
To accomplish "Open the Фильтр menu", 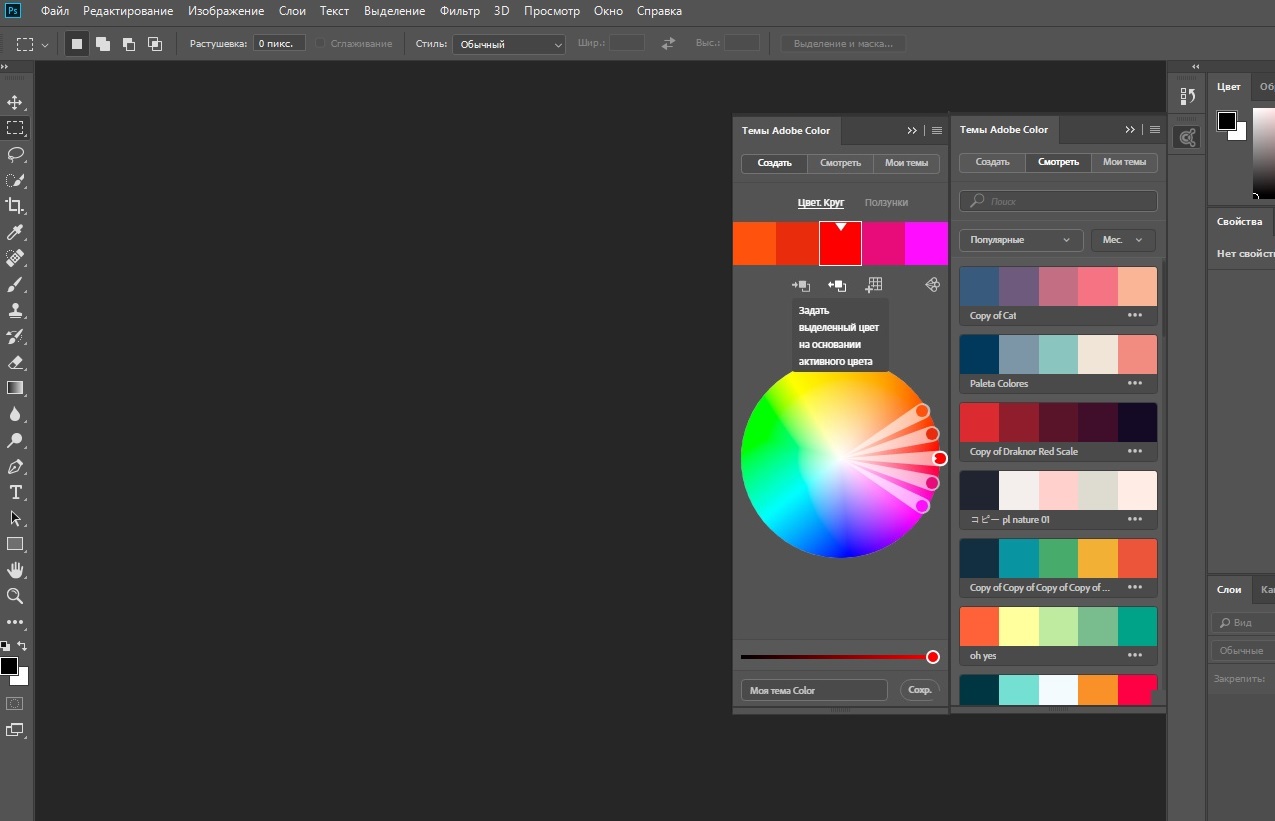I will [460, 11].
